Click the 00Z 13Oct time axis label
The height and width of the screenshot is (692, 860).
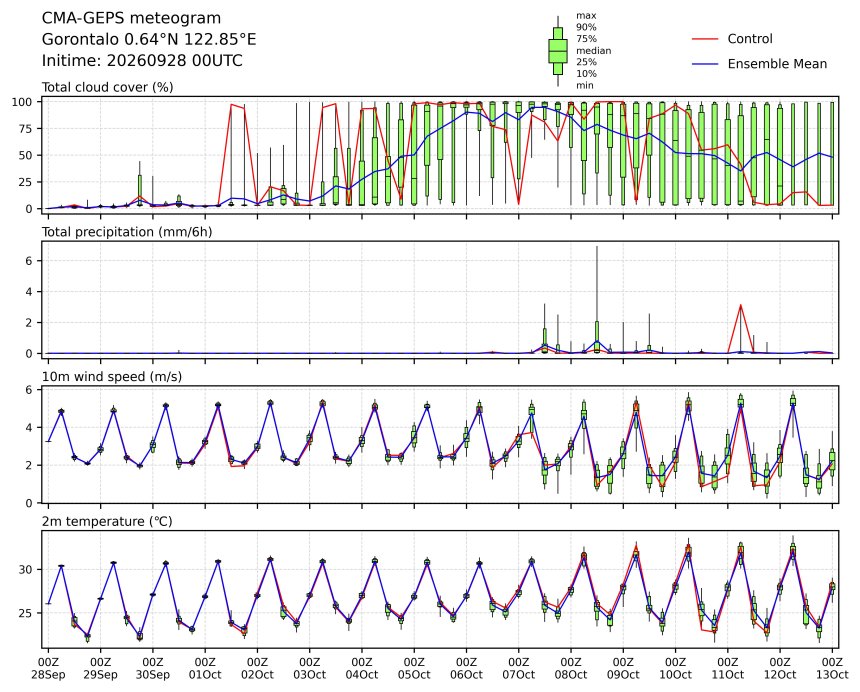coord(832,668)
